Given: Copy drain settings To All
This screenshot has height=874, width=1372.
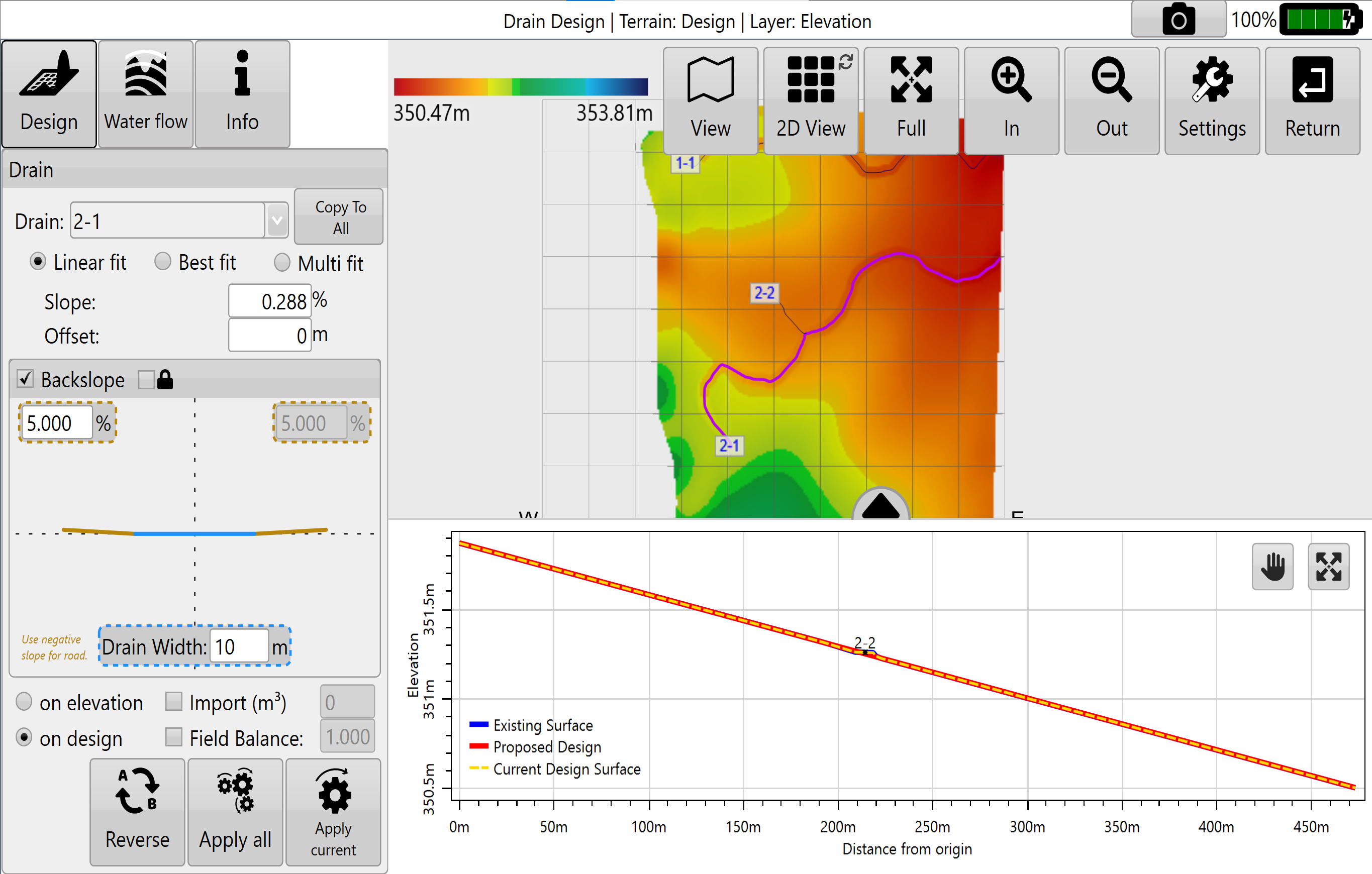Looking at the screenshot, I should [339, 217].
